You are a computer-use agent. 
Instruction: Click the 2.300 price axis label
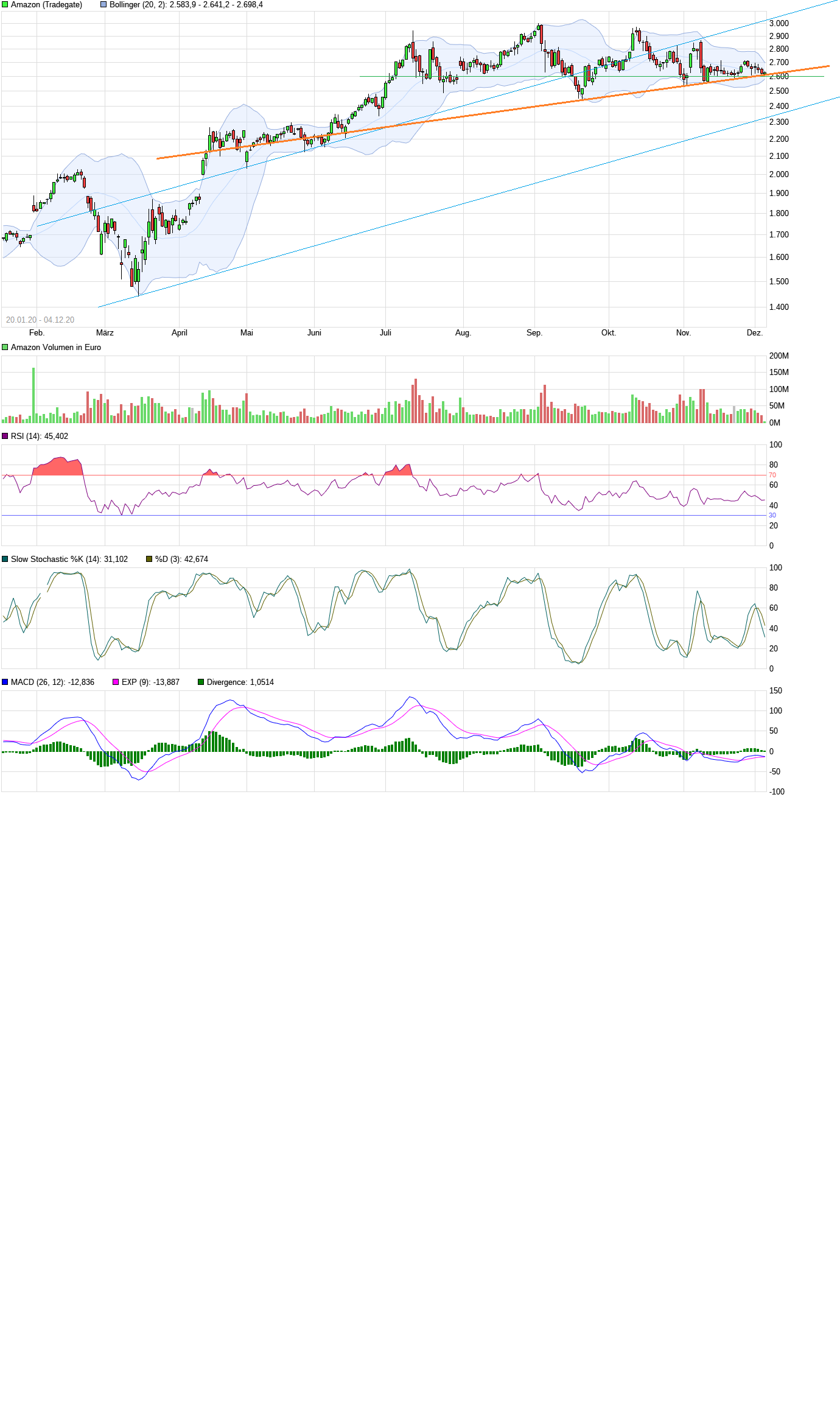coord(779,122)
